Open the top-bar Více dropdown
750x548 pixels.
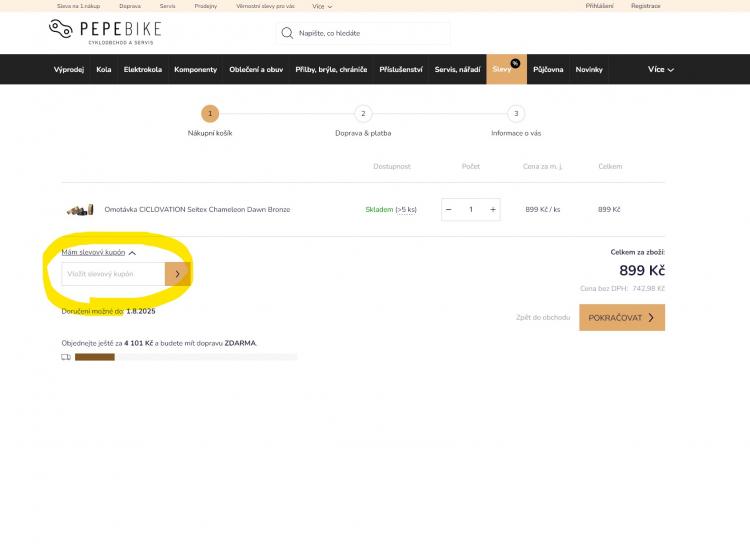click(322, 6)
